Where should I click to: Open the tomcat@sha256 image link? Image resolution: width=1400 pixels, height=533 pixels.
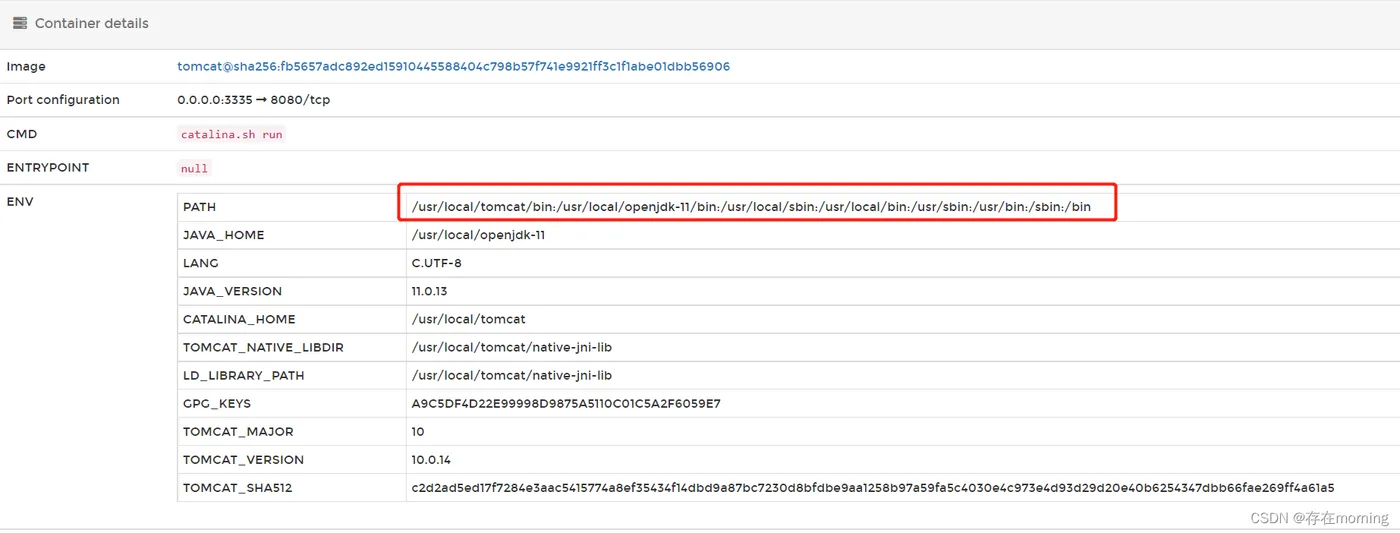coord(453,67)
